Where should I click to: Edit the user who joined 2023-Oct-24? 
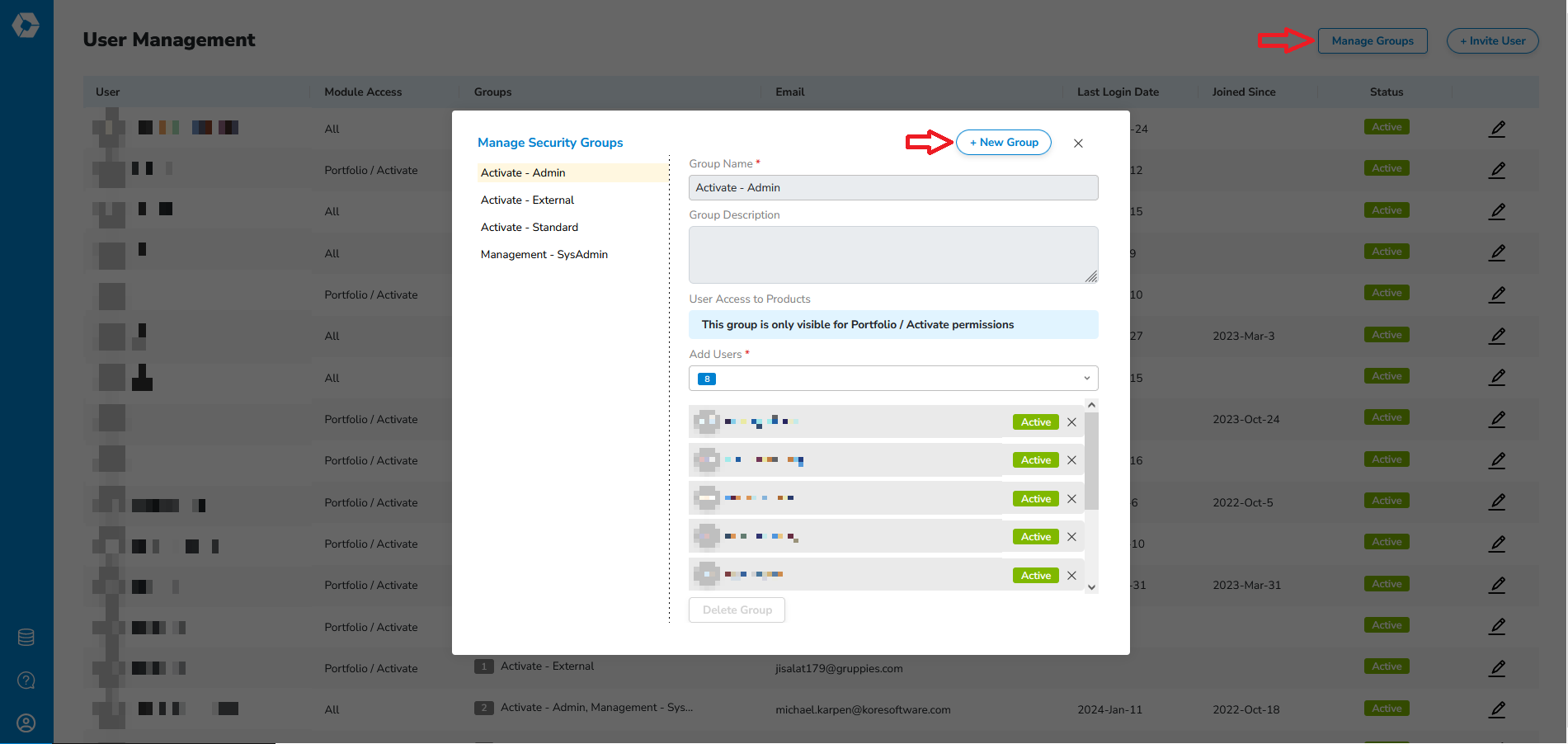tap(1497, 419)
